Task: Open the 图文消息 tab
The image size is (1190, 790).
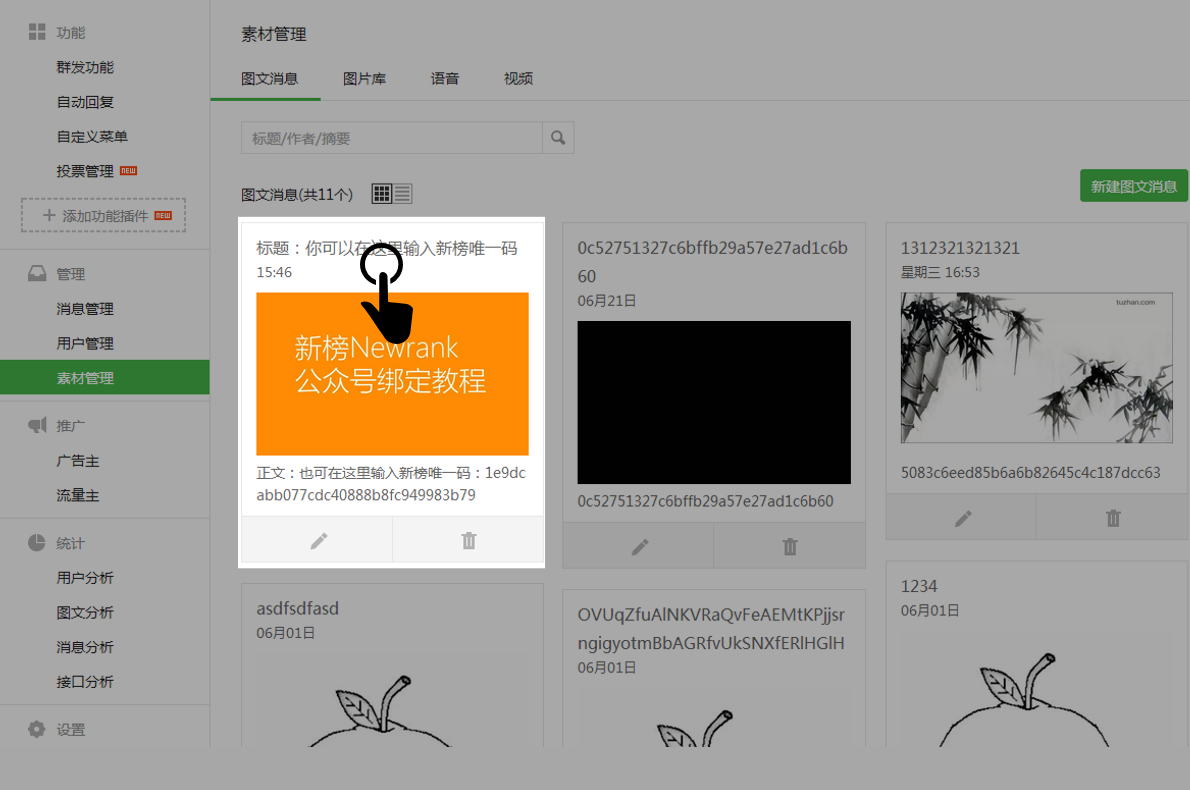Action: [269, 79]
